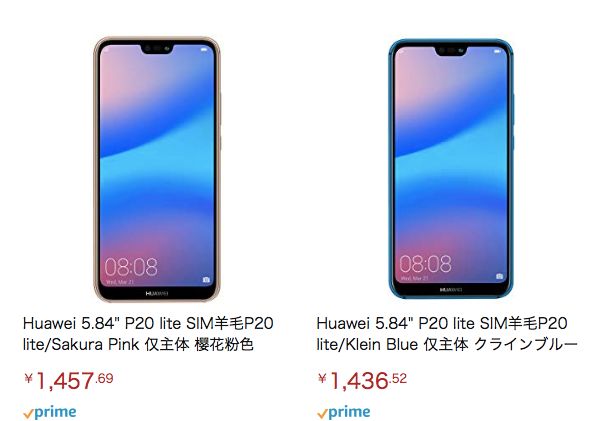
Task: Click the orange prime checkmark below ¥1,457.69
Action: 28,414
